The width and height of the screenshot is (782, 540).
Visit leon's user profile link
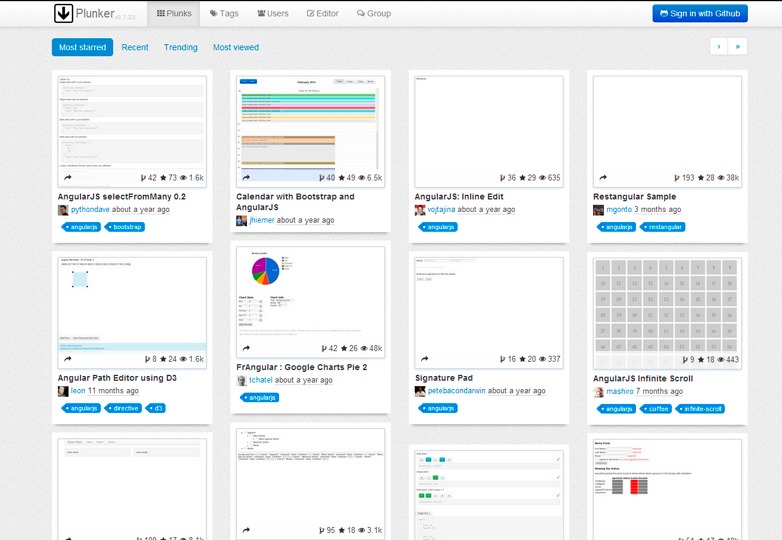(78, 391)
